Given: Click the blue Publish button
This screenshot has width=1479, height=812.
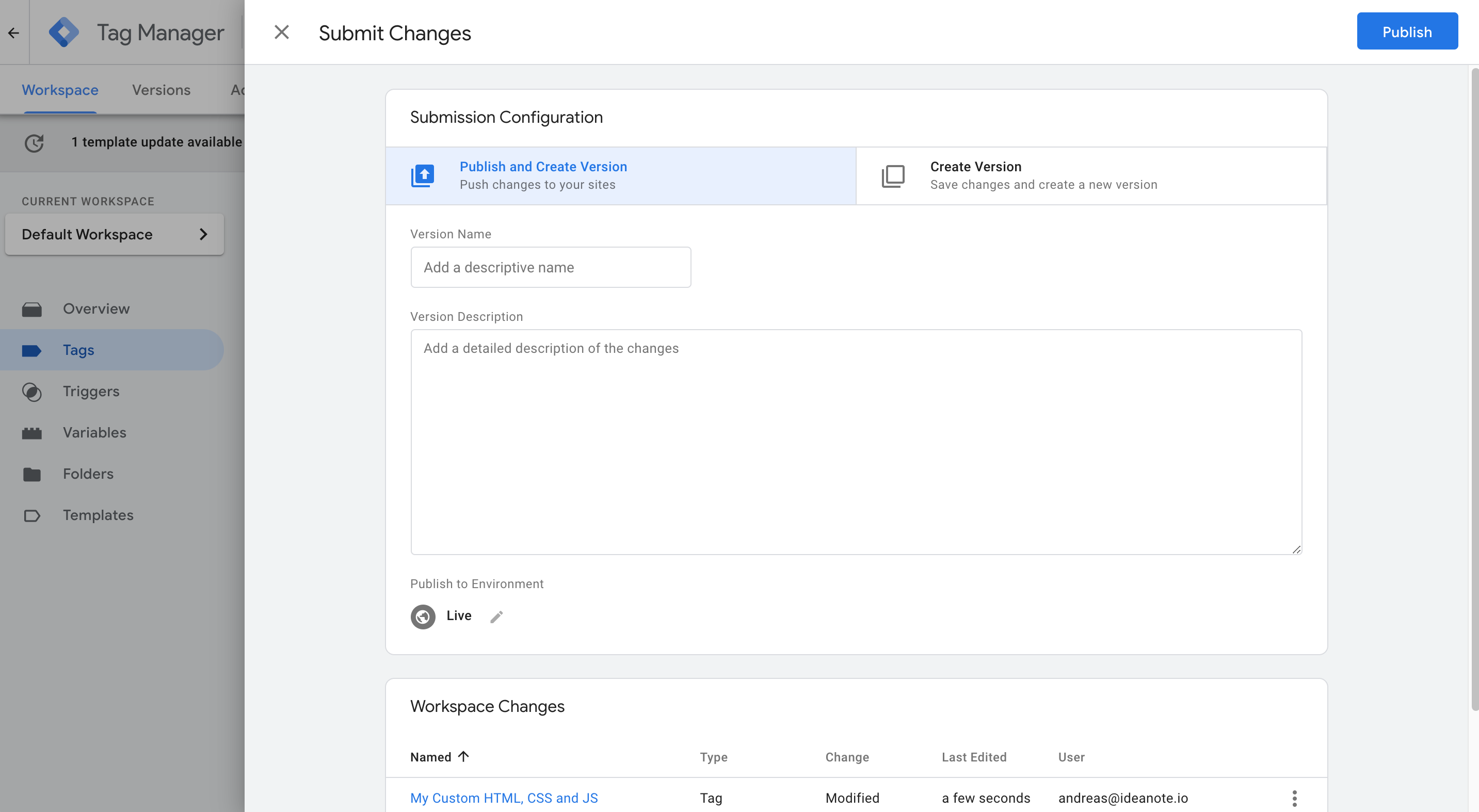Looking at the screenshot, I should coord(1406,31).
